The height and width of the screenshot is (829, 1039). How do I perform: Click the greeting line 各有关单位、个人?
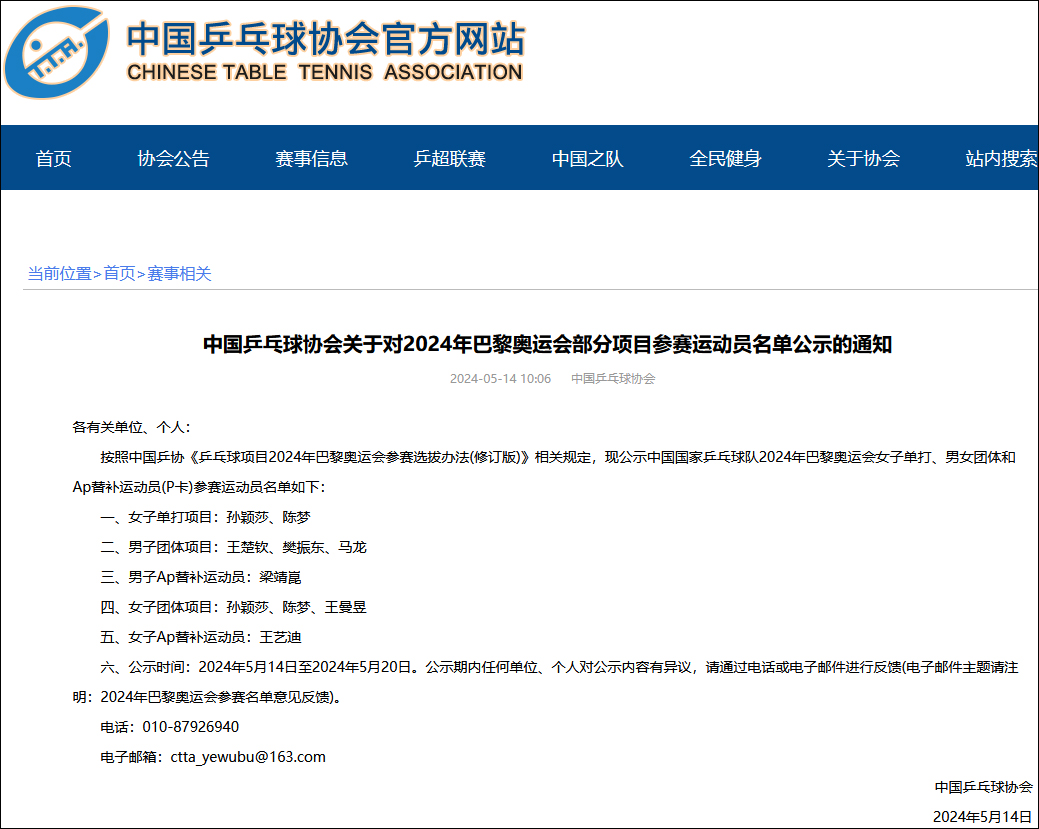131,427
